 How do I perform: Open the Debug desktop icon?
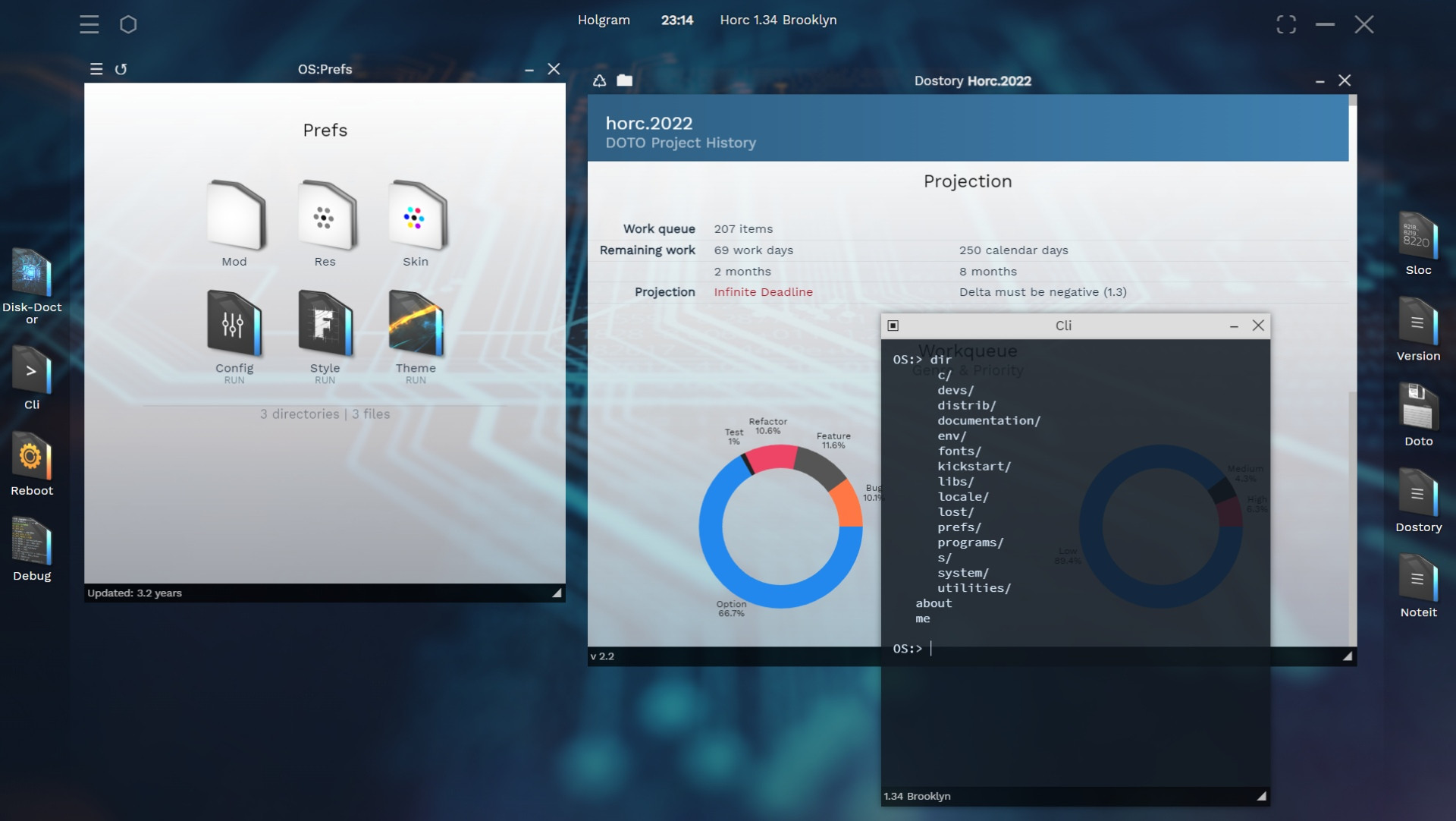point(31,543)
